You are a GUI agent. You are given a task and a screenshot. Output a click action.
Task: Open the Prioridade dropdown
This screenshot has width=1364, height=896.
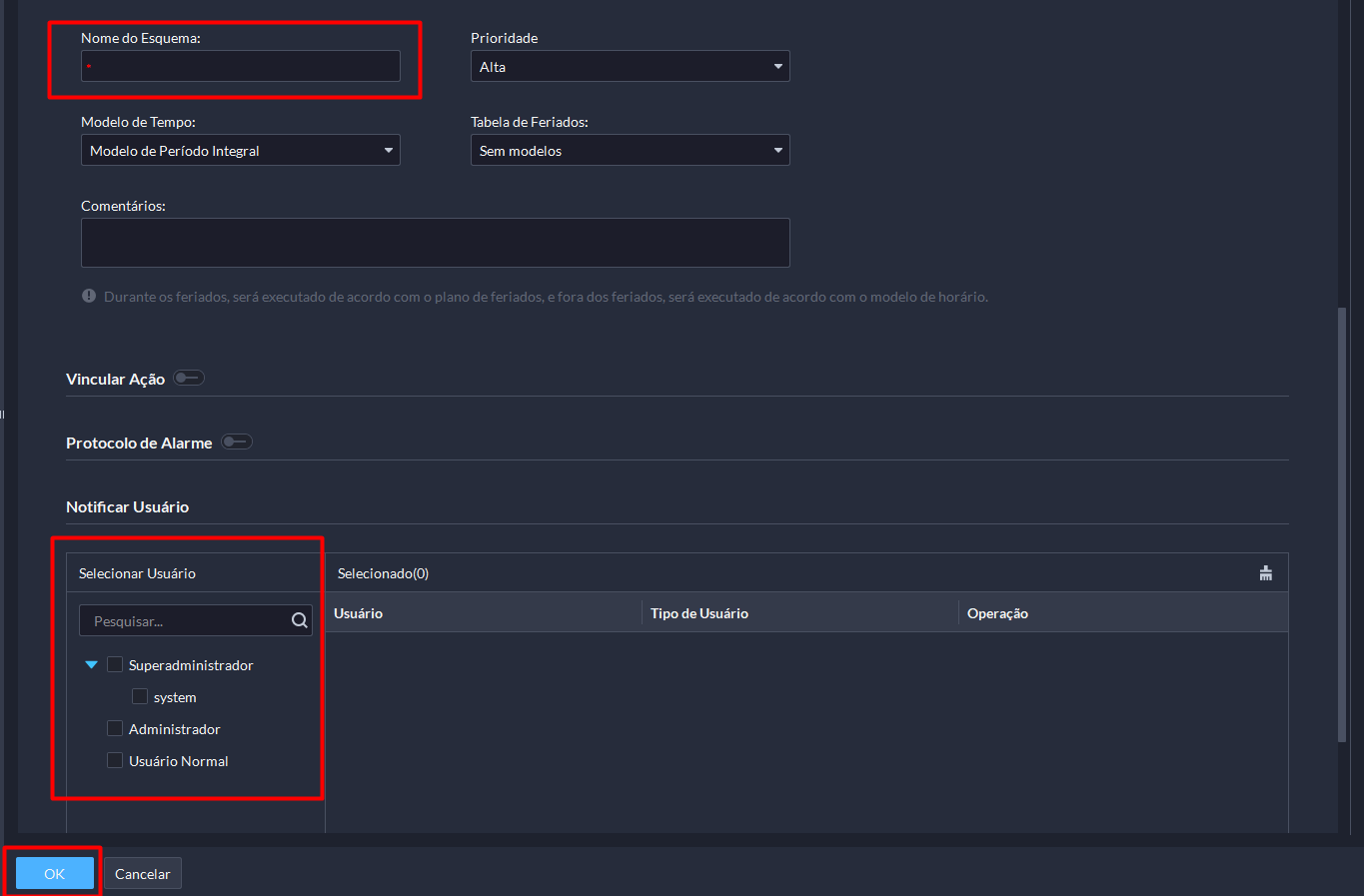630,67
